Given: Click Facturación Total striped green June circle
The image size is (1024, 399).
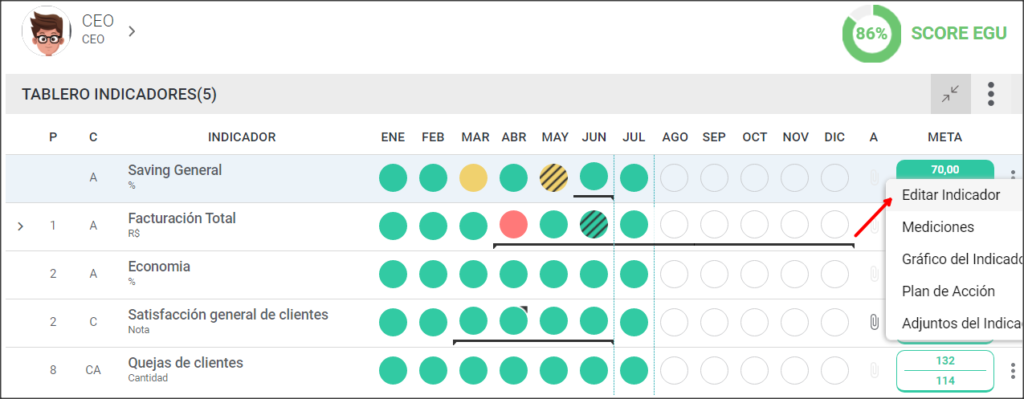Looking at the screenshot, I should [594, 225].
